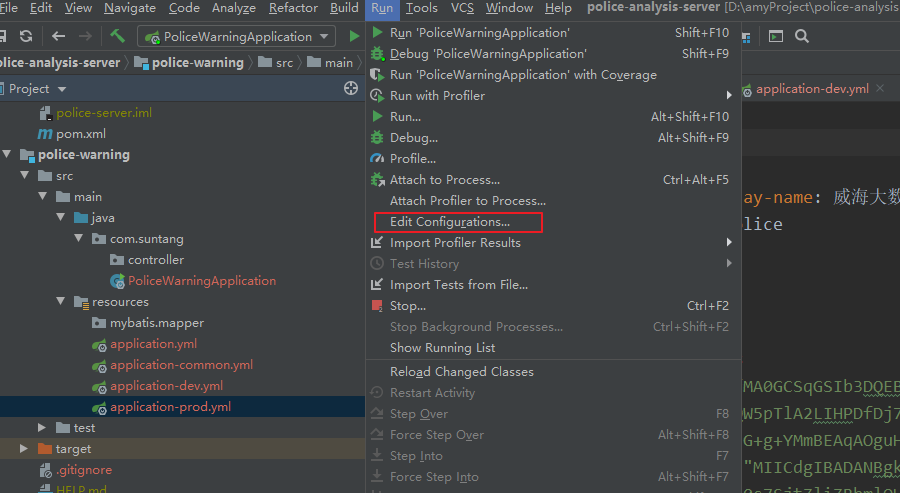Open the Project view dropdown arrow
This screenshot has width=900, height=493.
click(62, 89)
